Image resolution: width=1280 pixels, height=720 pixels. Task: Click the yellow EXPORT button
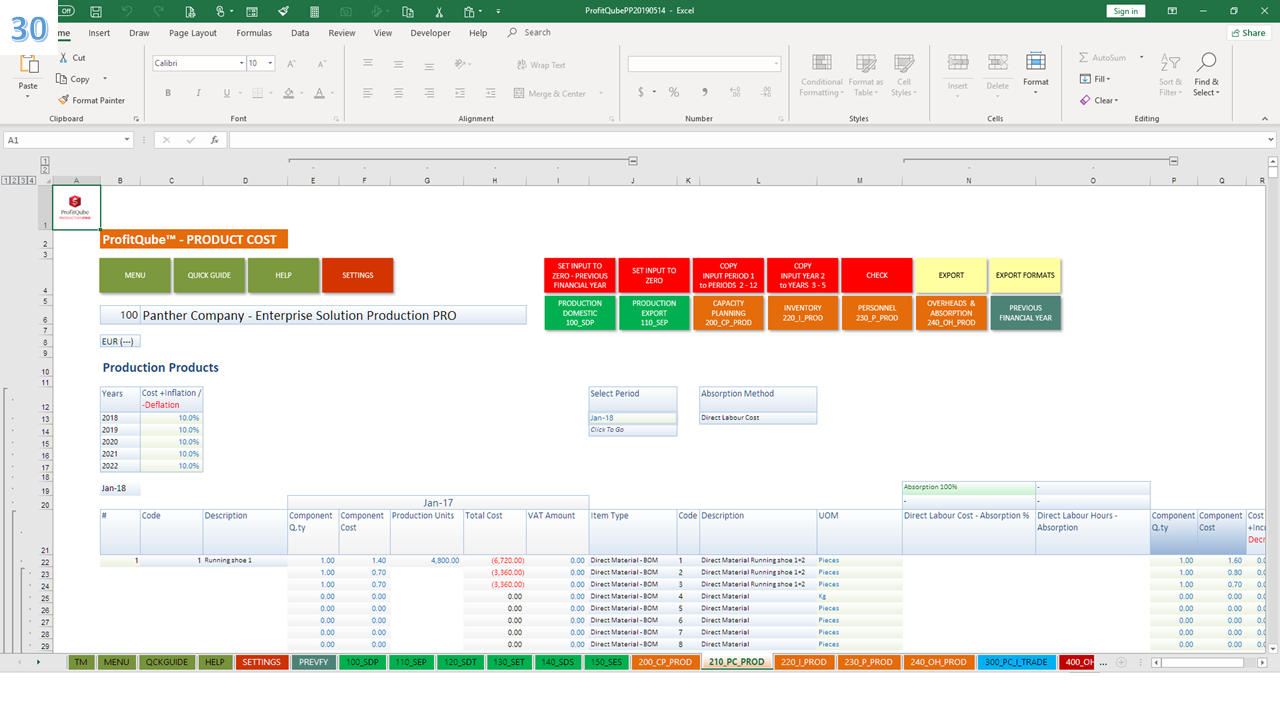pyautogui.click(x=951, y=275)
